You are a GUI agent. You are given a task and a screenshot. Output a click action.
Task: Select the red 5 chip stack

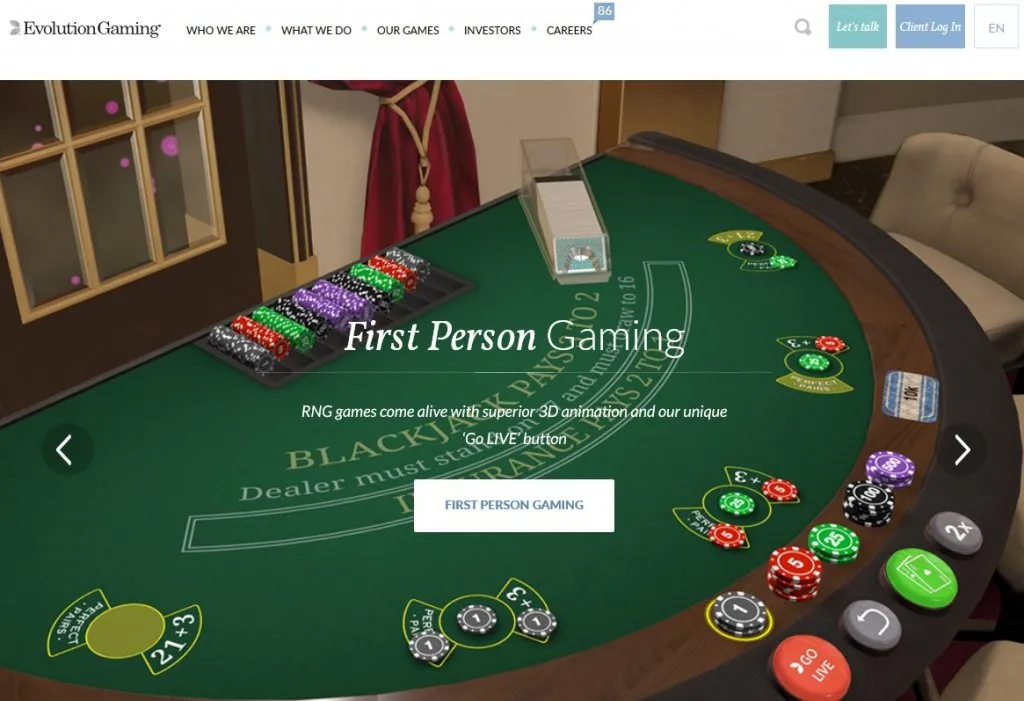click(794, 570)
